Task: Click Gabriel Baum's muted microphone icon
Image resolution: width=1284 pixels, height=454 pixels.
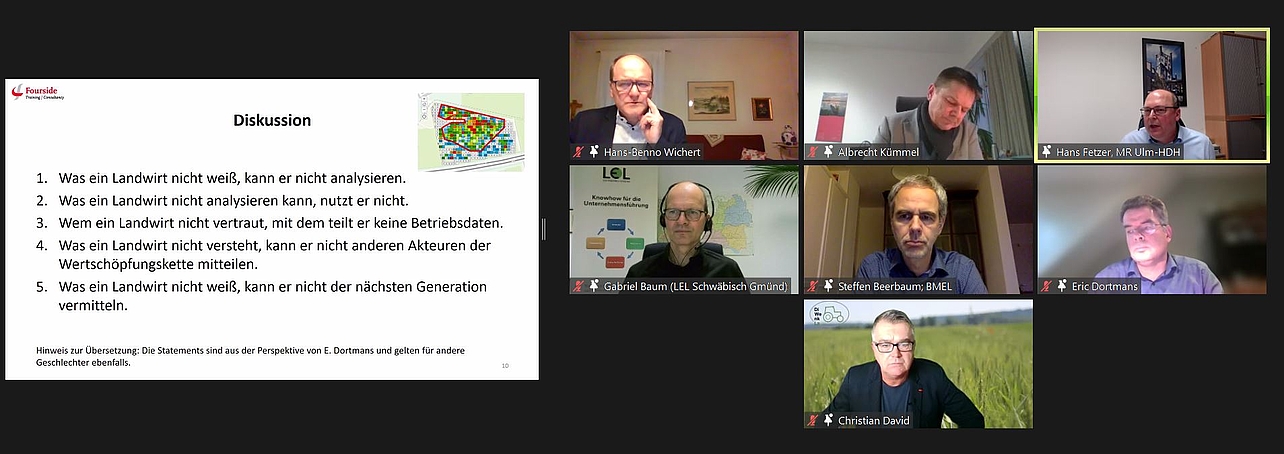Action: click(x=578, y=286)
